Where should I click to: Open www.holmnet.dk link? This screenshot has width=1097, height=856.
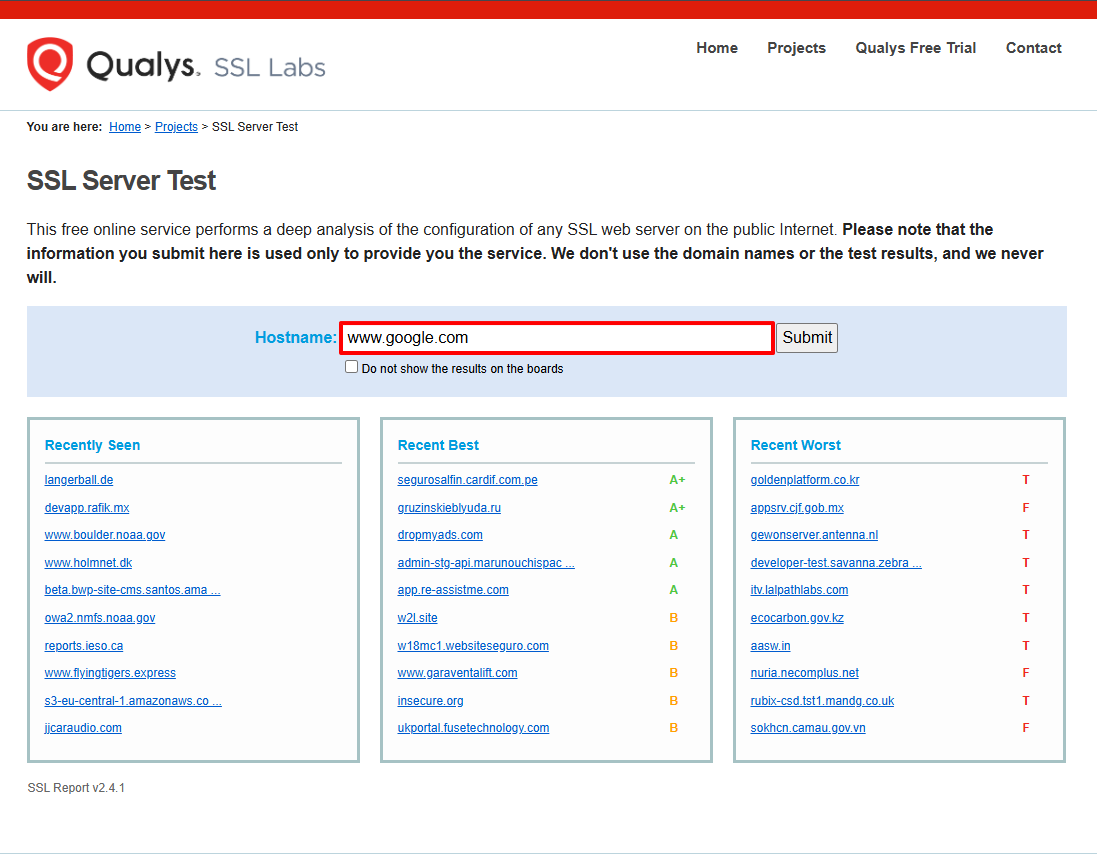(x=88, y=563)
